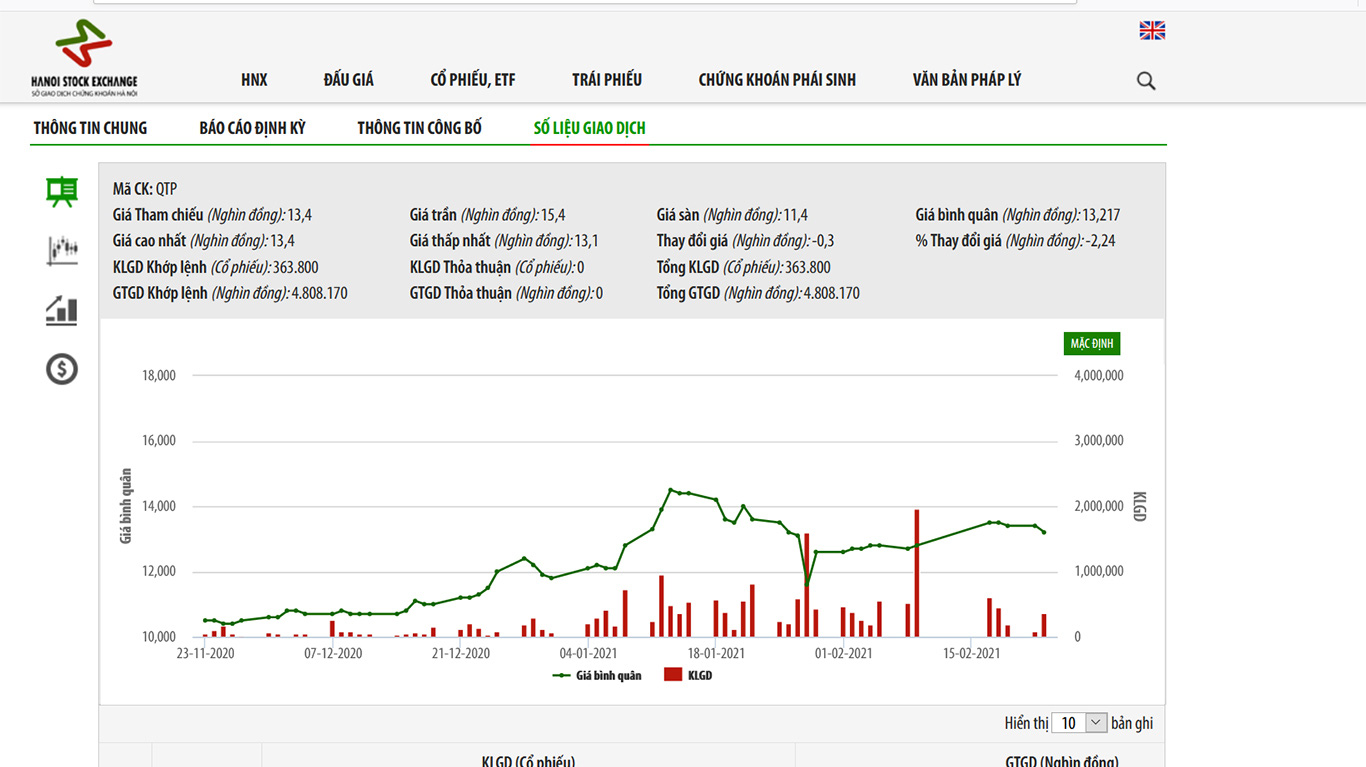The height and width of the screenshot is (767, 1366).
Task: Select the green presentation board sidebar icon
Action: point(62,191)
